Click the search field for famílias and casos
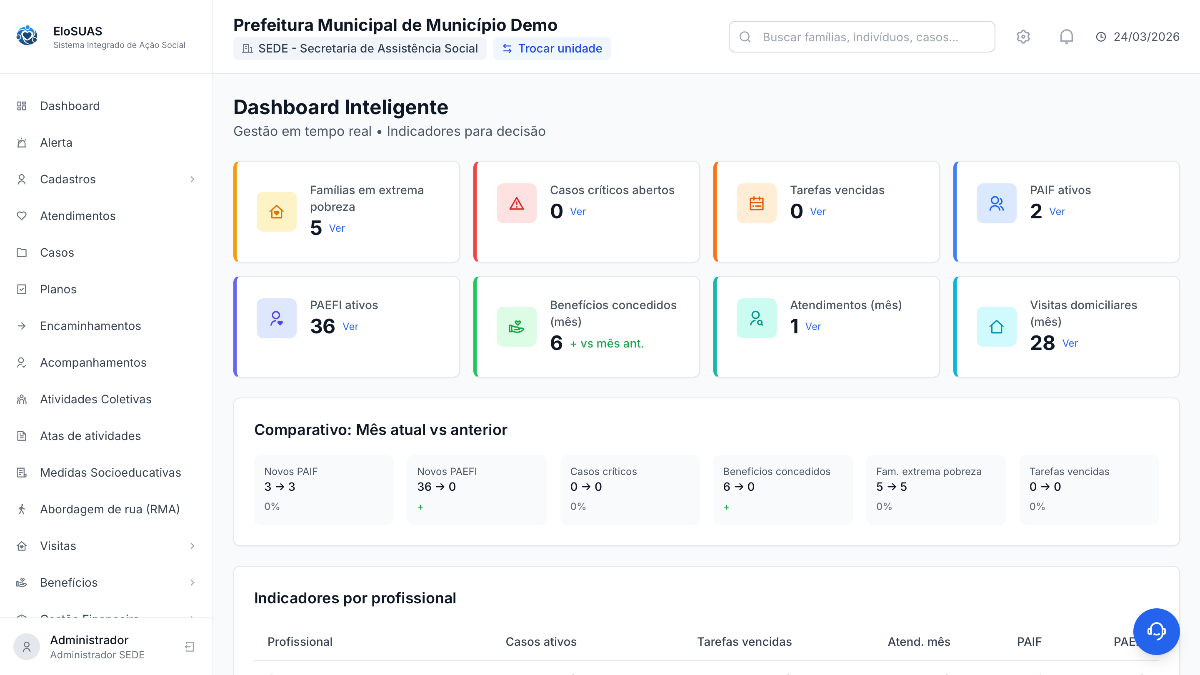The width and height of the screenshot is (1200, 675). [x=862, y=36]
